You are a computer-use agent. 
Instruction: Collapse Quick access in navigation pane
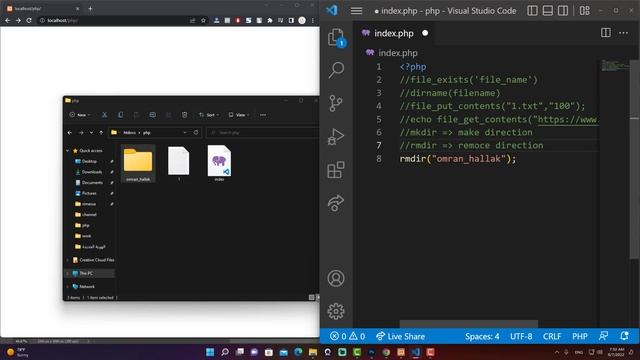pos(68,151)
